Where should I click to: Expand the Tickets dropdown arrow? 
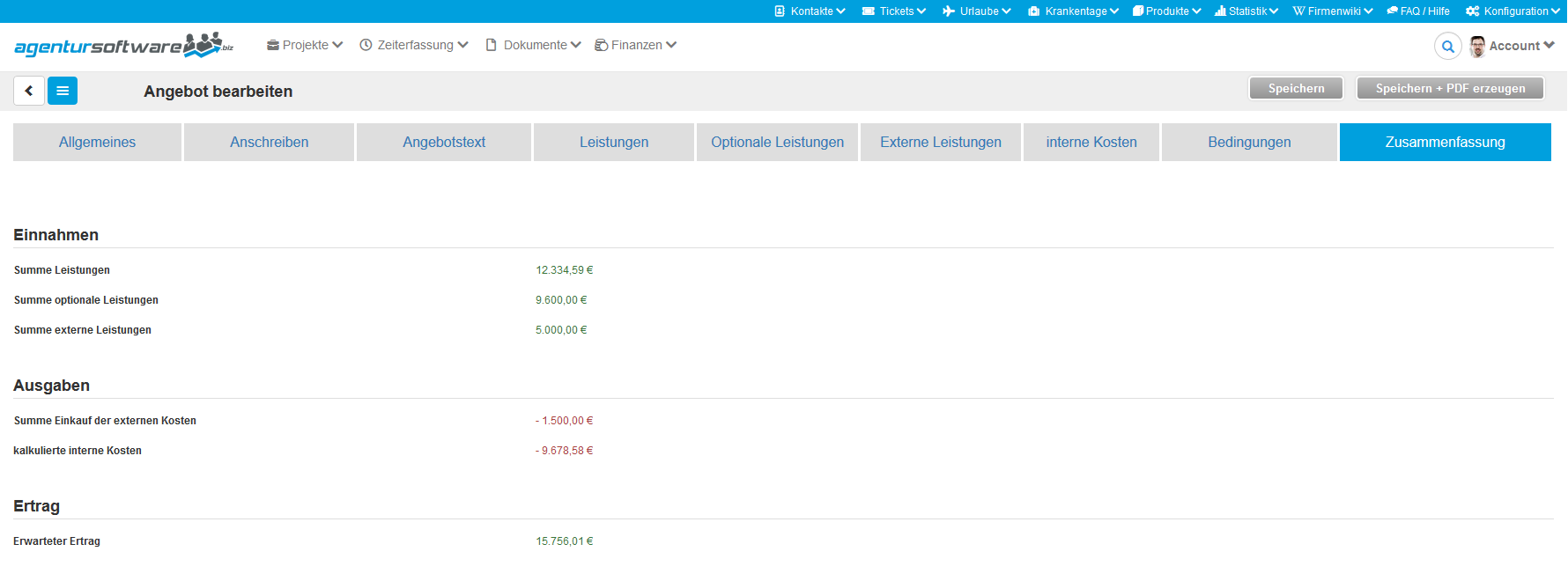[921, 11]
